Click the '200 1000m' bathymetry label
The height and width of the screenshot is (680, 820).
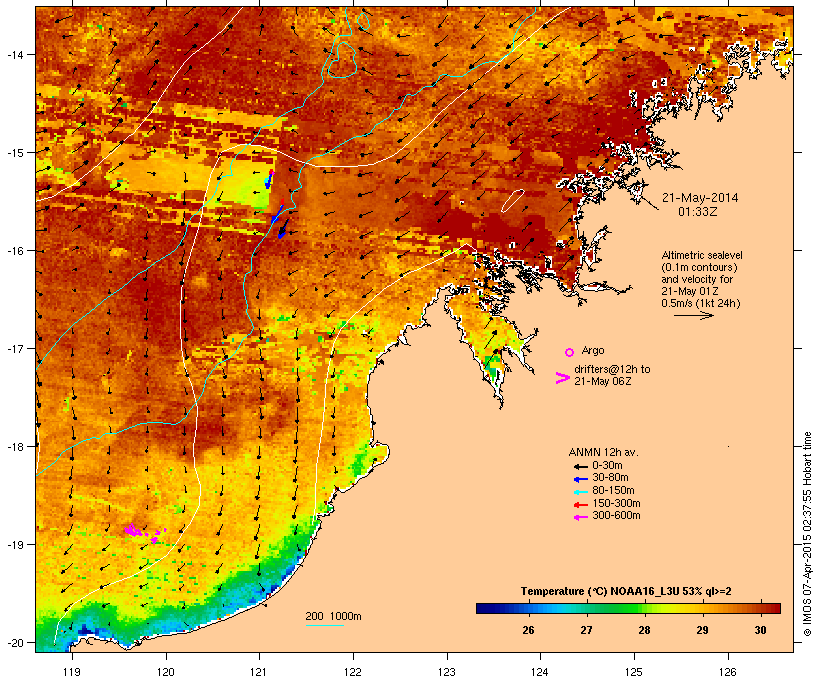click(x=333, y=616)
